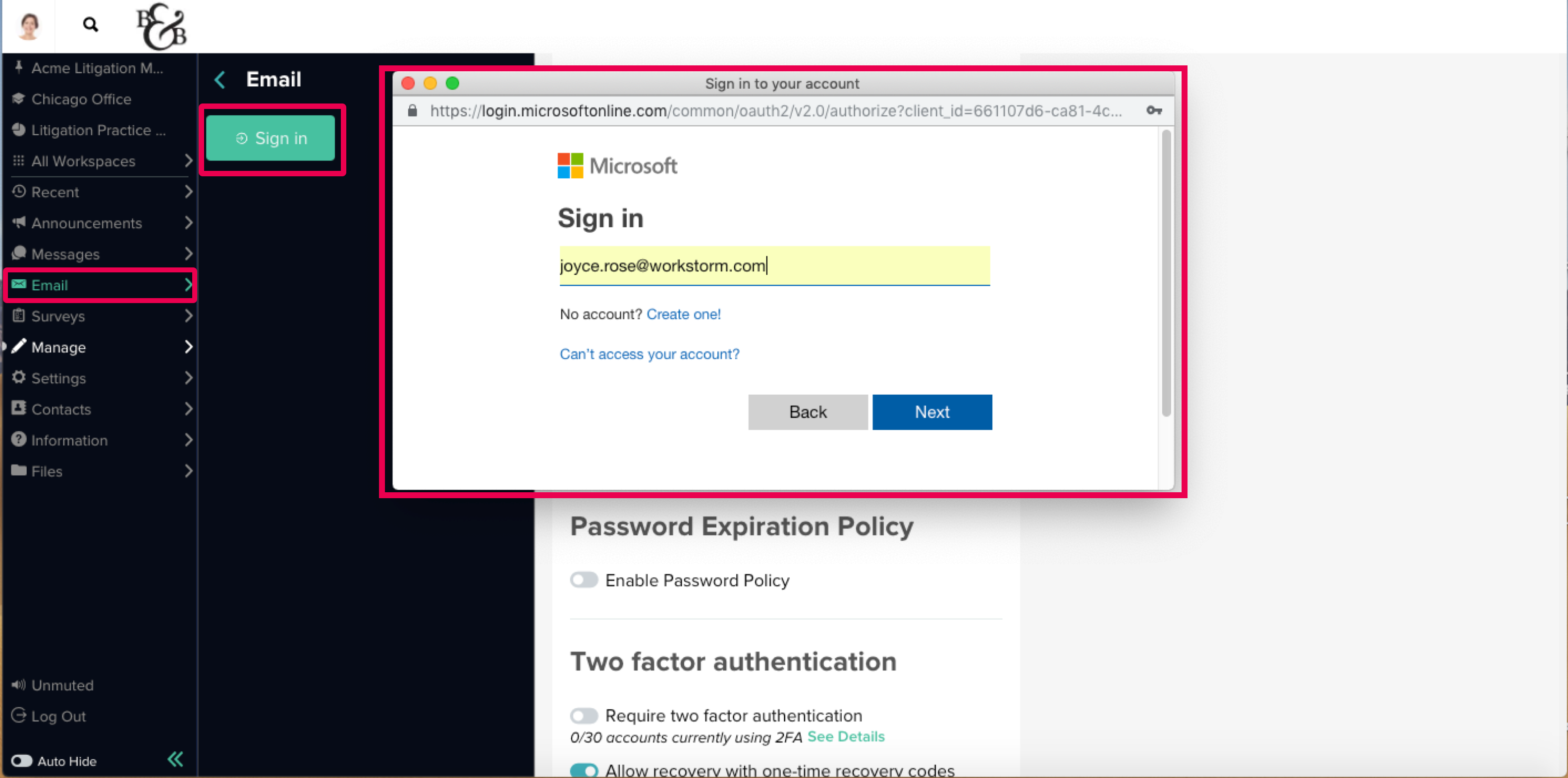Click the Recent clock icon
The width and height of the screenshot is (1568, 778).
point(19,192)
